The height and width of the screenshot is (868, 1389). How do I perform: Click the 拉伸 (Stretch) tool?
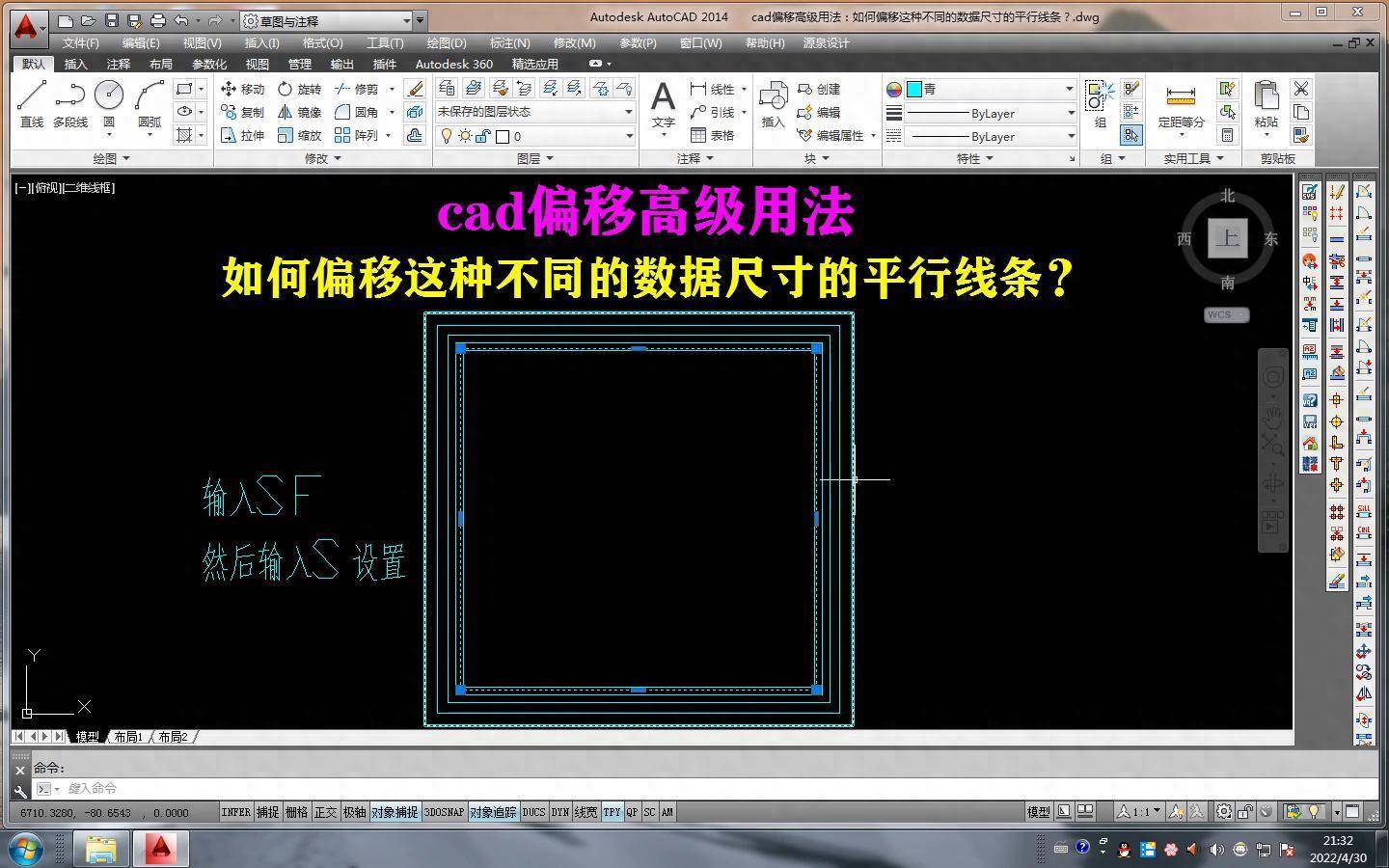coord(242,136)
